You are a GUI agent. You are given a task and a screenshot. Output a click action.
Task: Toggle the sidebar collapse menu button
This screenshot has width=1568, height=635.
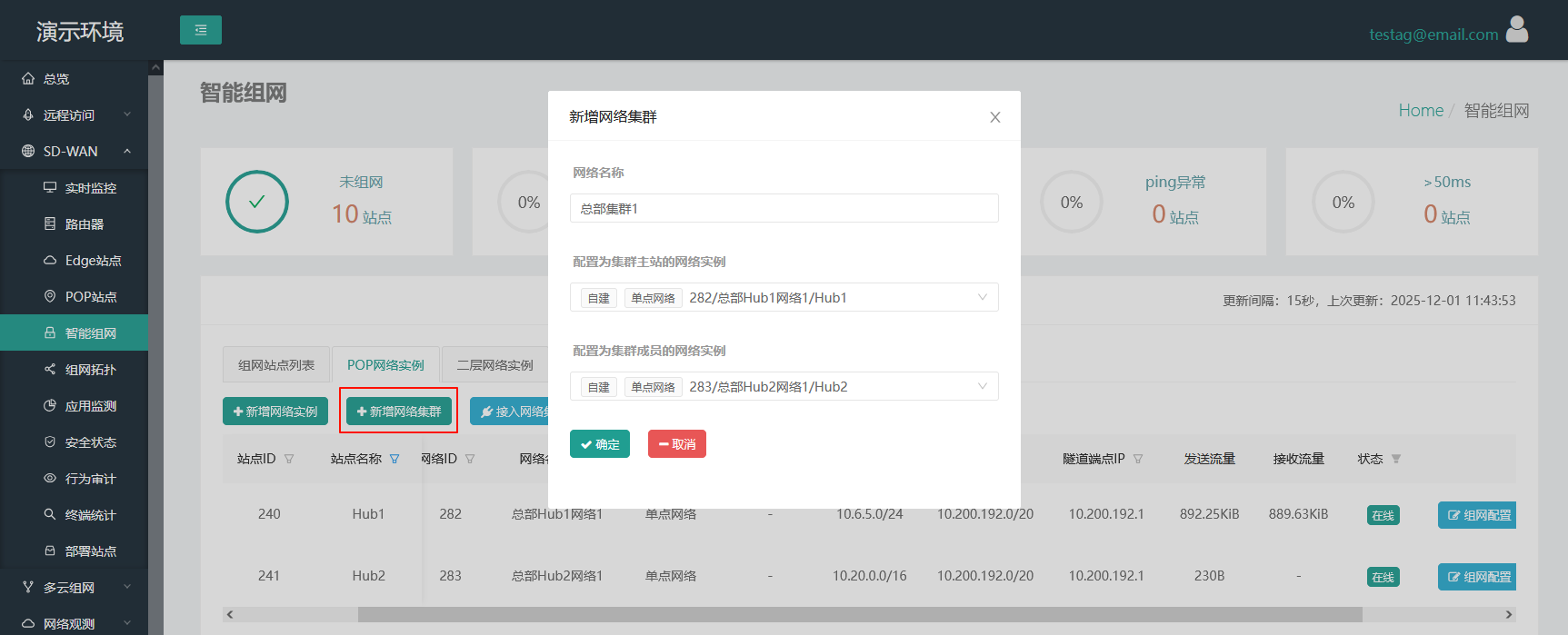(x=201, y=30)
